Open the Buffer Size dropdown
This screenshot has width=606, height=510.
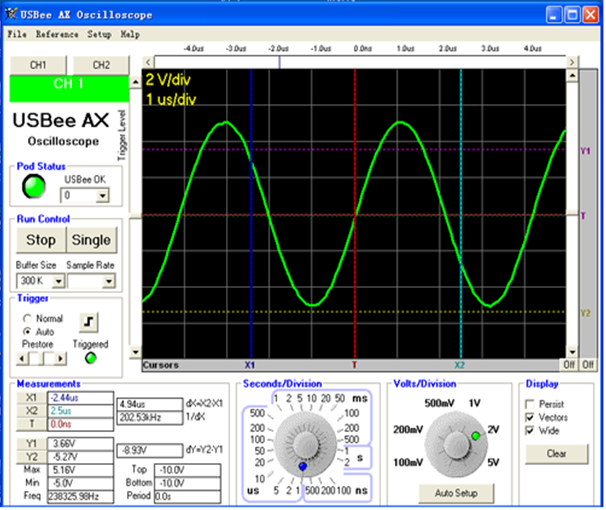tap(57, 282)
